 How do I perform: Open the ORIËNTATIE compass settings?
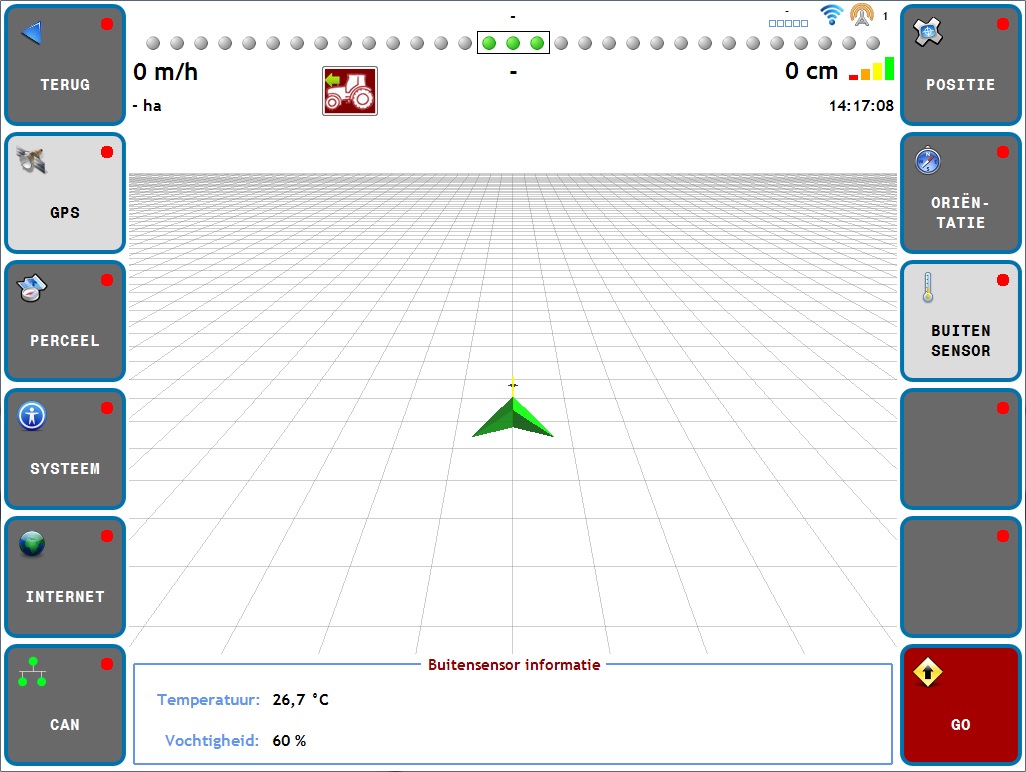point(960,193)
